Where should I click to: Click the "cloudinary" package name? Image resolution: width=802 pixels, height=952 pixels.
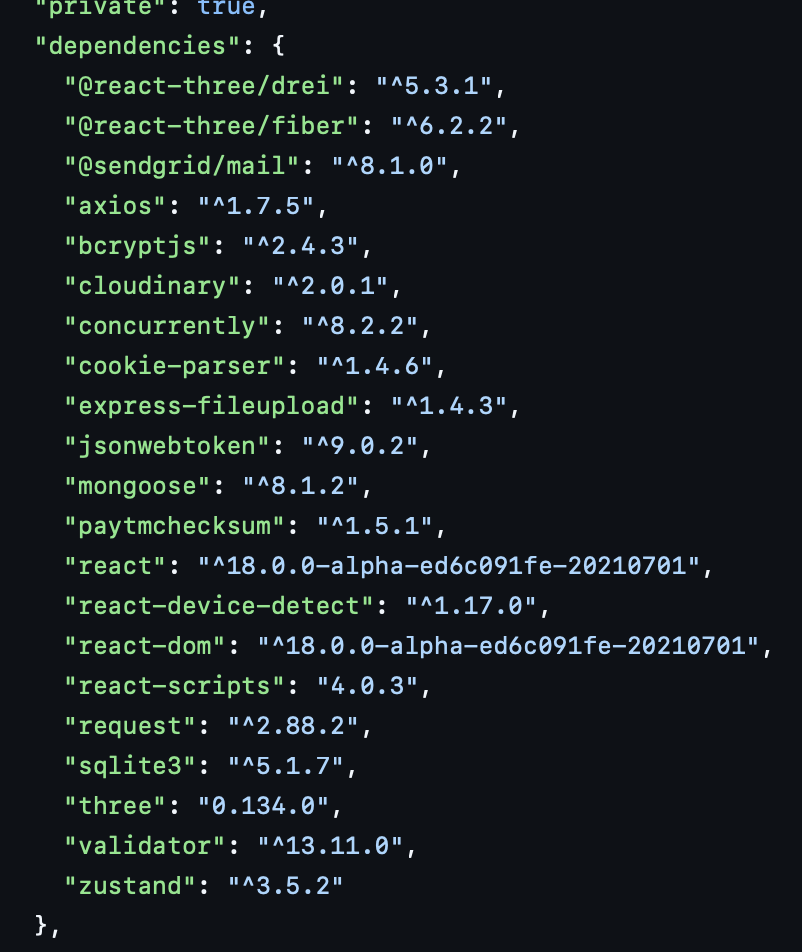[152, 286]
